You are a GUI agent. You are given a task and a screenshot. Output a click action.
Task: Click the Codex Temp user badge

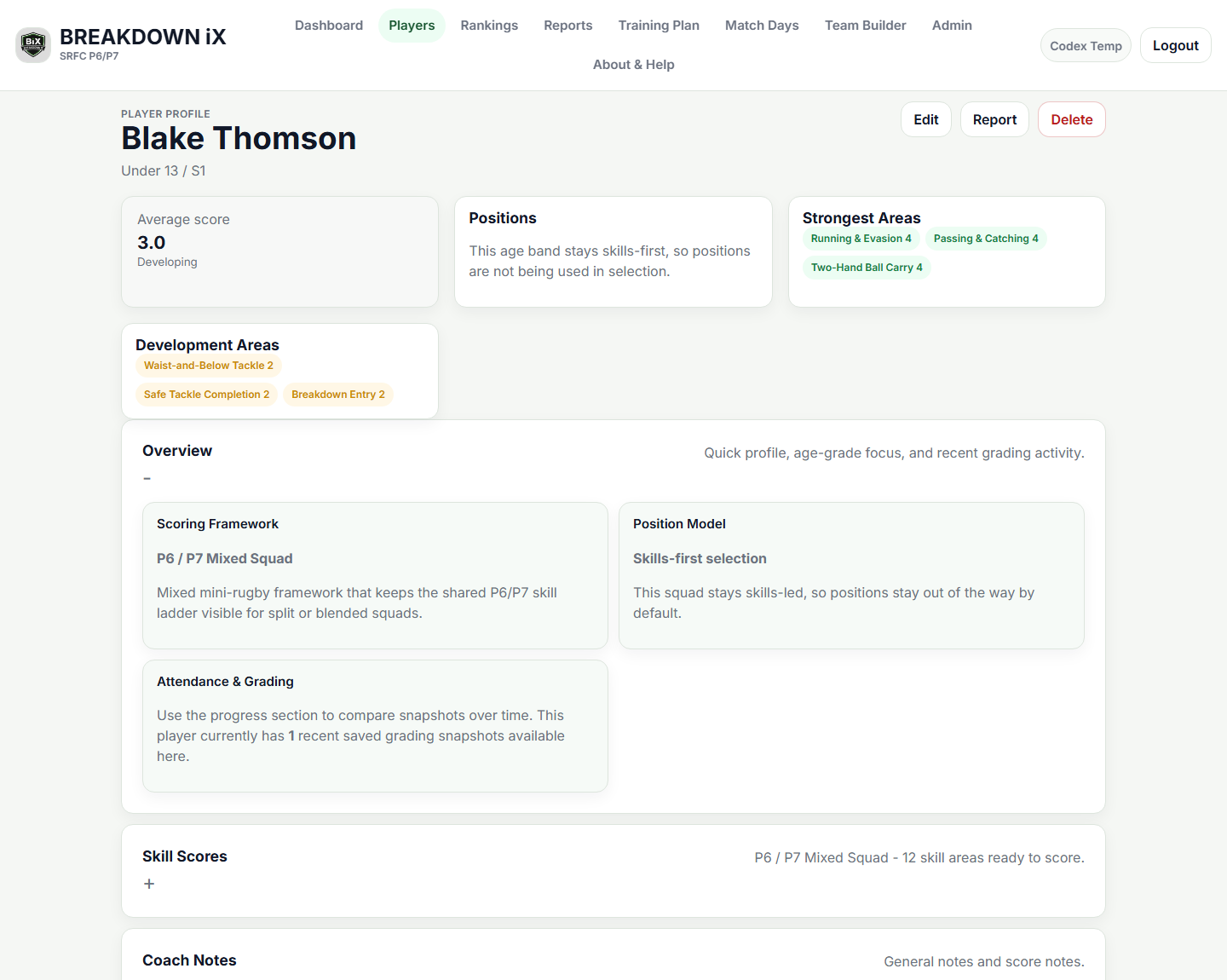click(x=1086, y=46)
